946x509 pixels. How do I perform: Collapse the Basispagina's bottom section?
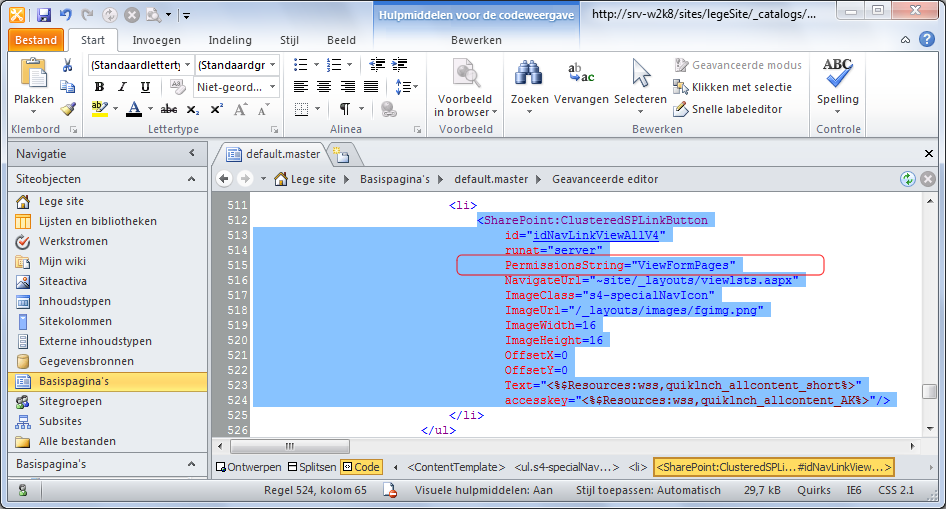click(192, 464)
